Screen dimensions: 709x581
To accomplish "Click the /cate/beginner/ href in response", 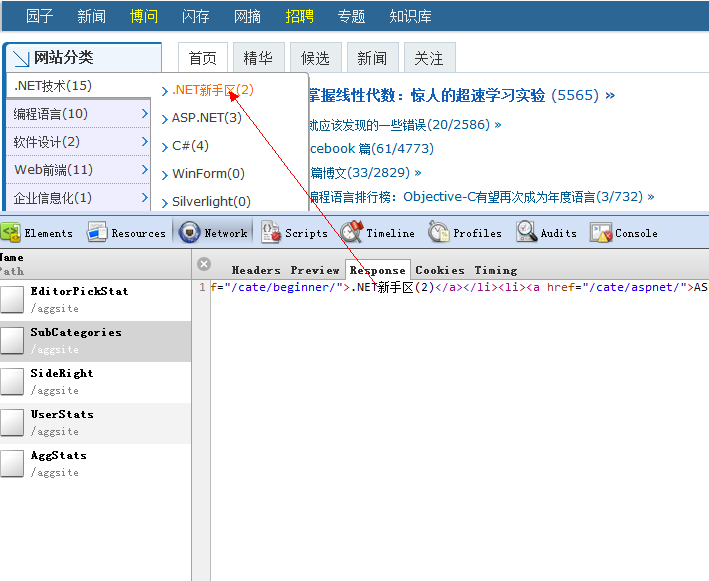I will click(284, 288).
